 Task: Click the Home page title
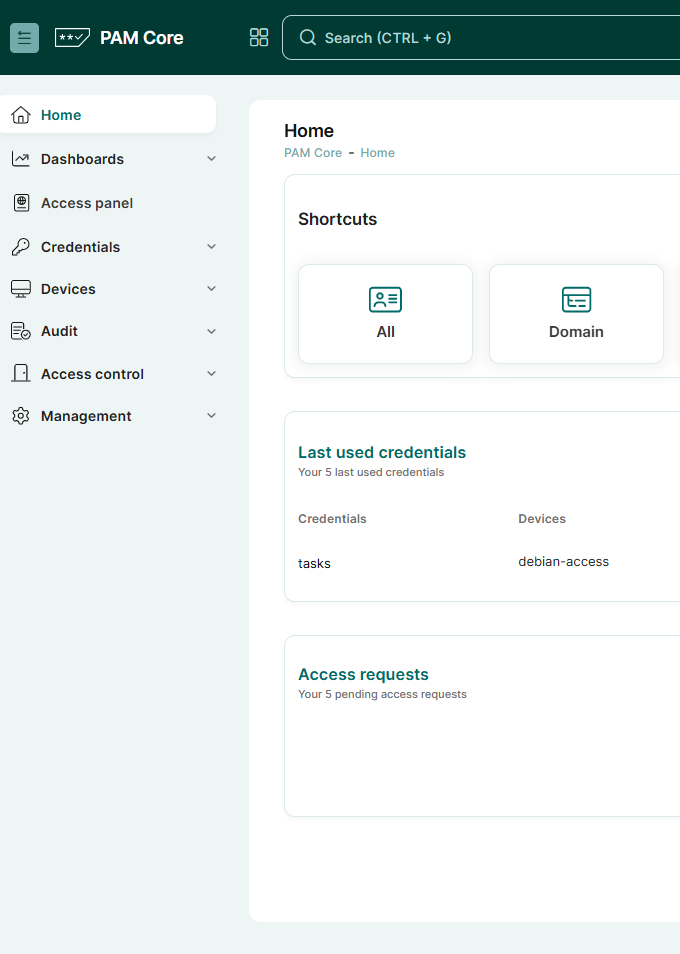(x=309, y=131)
